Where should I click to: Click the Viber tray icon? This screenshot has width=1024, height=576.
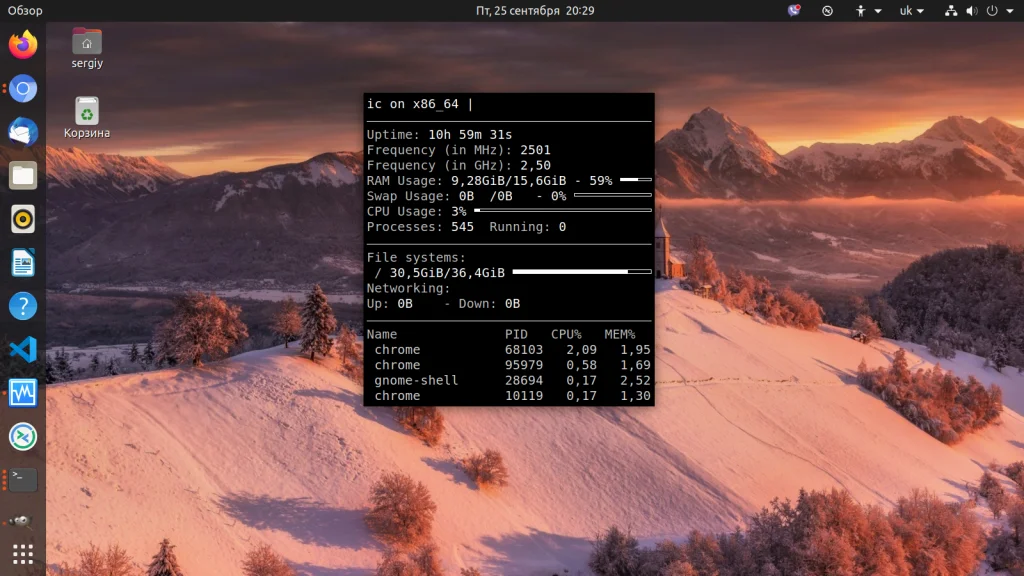(794, 11)
